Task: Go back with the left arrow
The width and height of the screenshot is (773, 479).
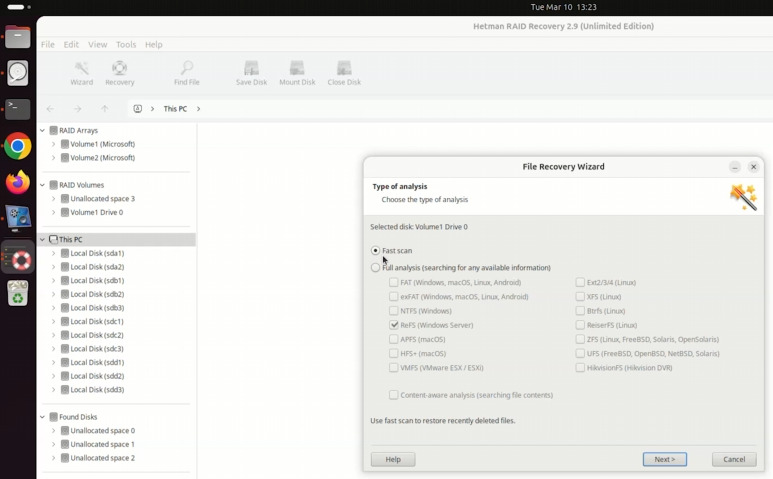Action: pyautogui.click(x=50, y=108)
